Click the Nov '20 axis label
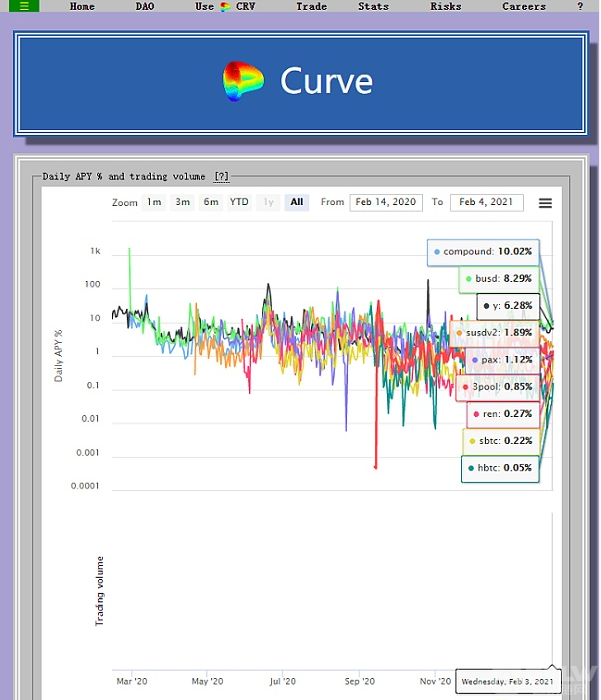The height and width of the screenshot is (700, 601). tap(435, 681)
